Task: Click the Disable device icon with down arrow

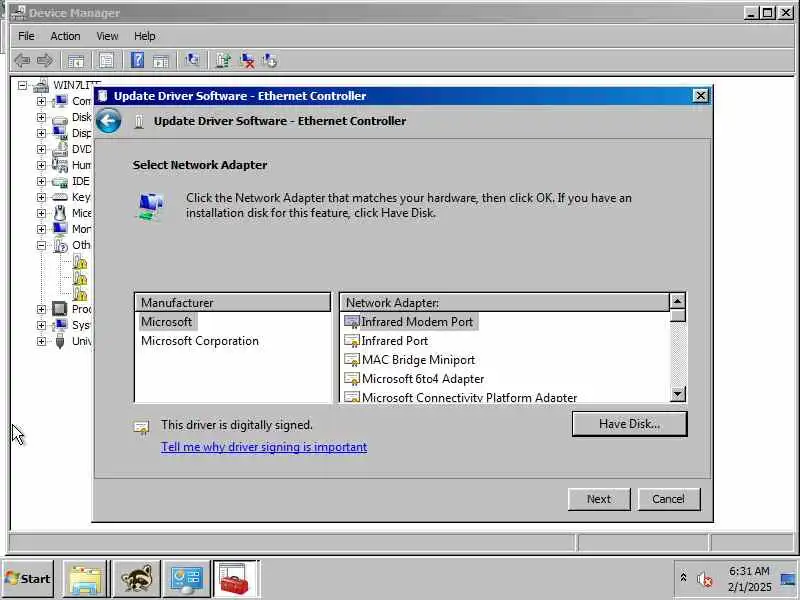Action: click(269, 61)
